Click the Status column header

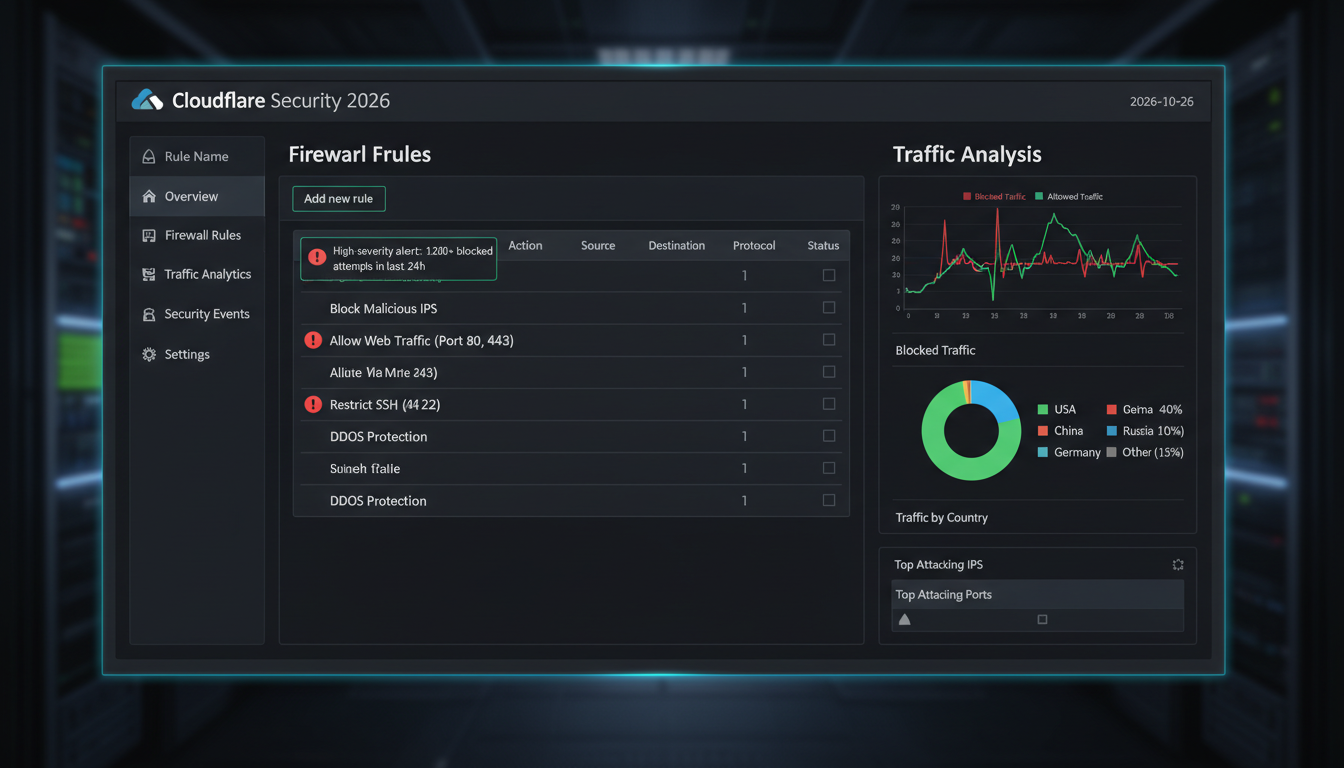tap(823, 245)
